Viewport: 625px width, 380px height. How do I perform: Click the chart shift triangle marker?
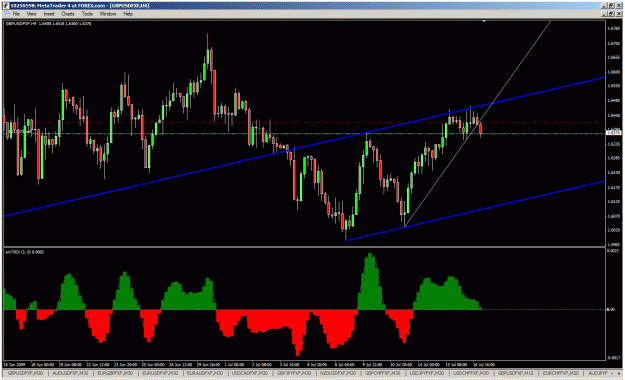pos(484,21)
